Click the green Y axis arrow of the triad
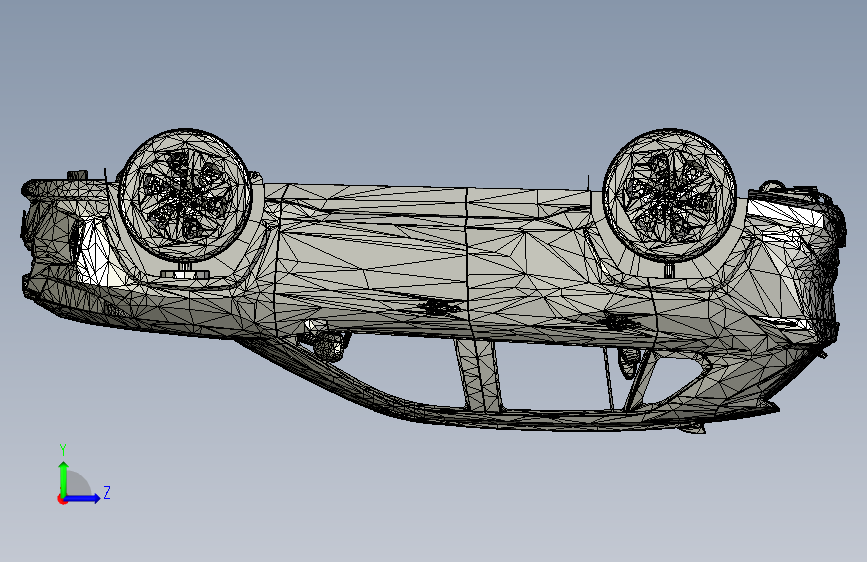Screen dimensions: 867x562 click(64, 478)
